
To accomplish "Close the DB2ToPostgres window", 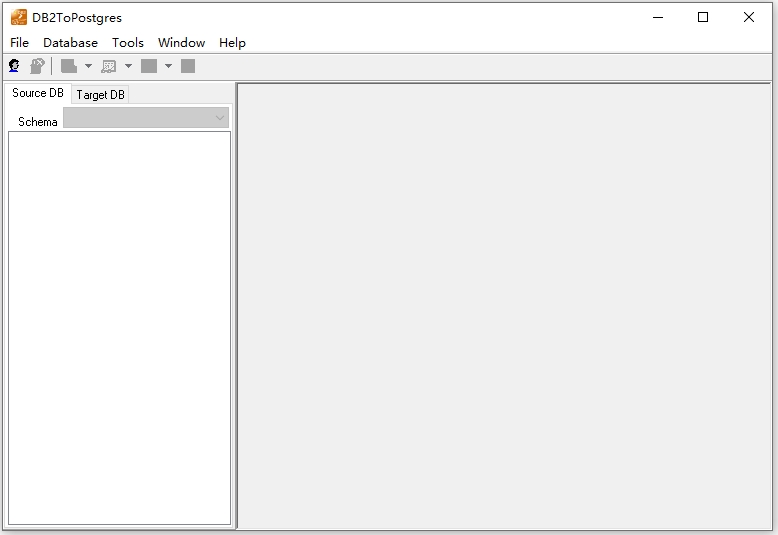I will coord(749,17).
